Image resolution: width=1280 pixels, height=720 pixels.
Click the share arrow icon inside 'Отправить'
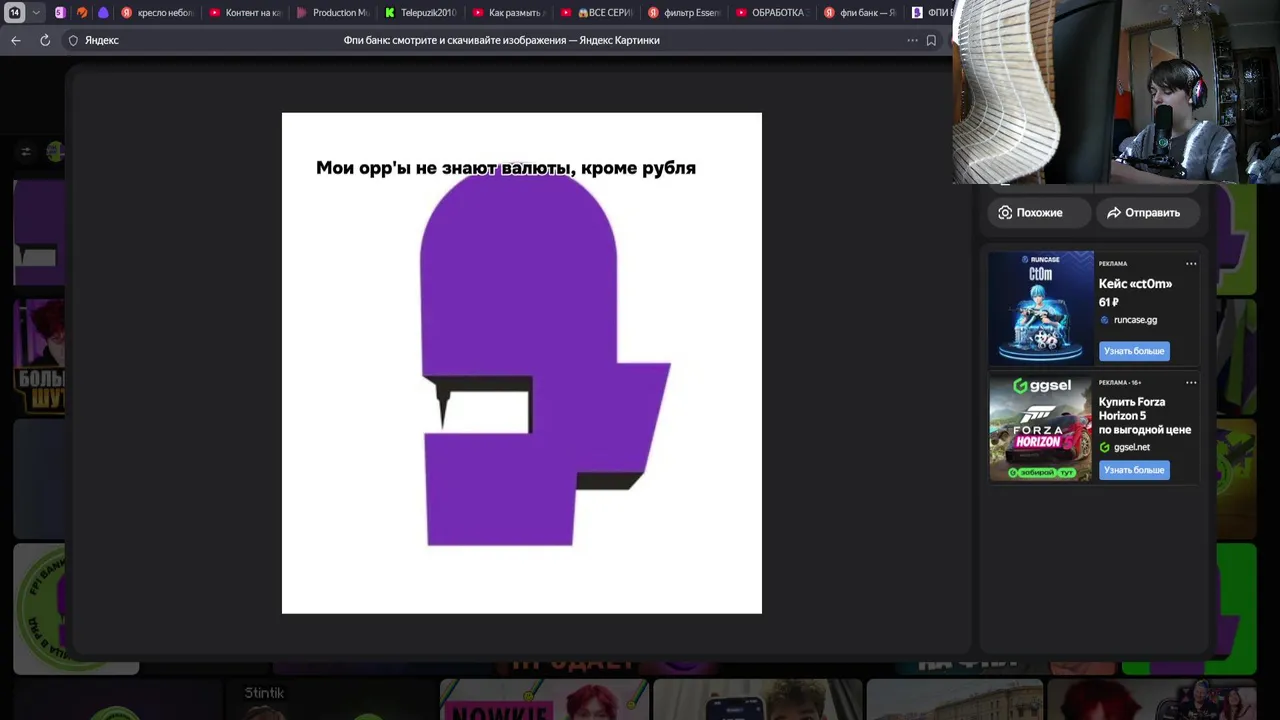[x=1113, y=212]
